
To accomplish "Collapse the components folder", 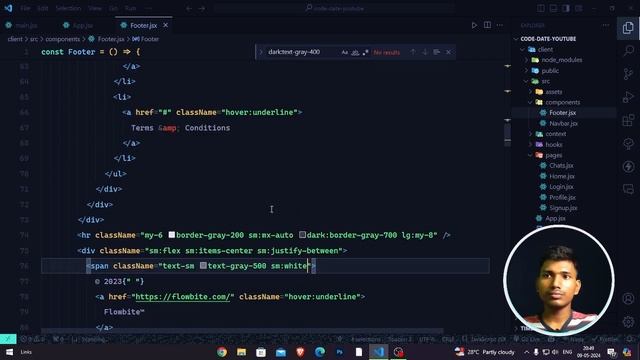I will pyautogui.click(x=531, y=102).
